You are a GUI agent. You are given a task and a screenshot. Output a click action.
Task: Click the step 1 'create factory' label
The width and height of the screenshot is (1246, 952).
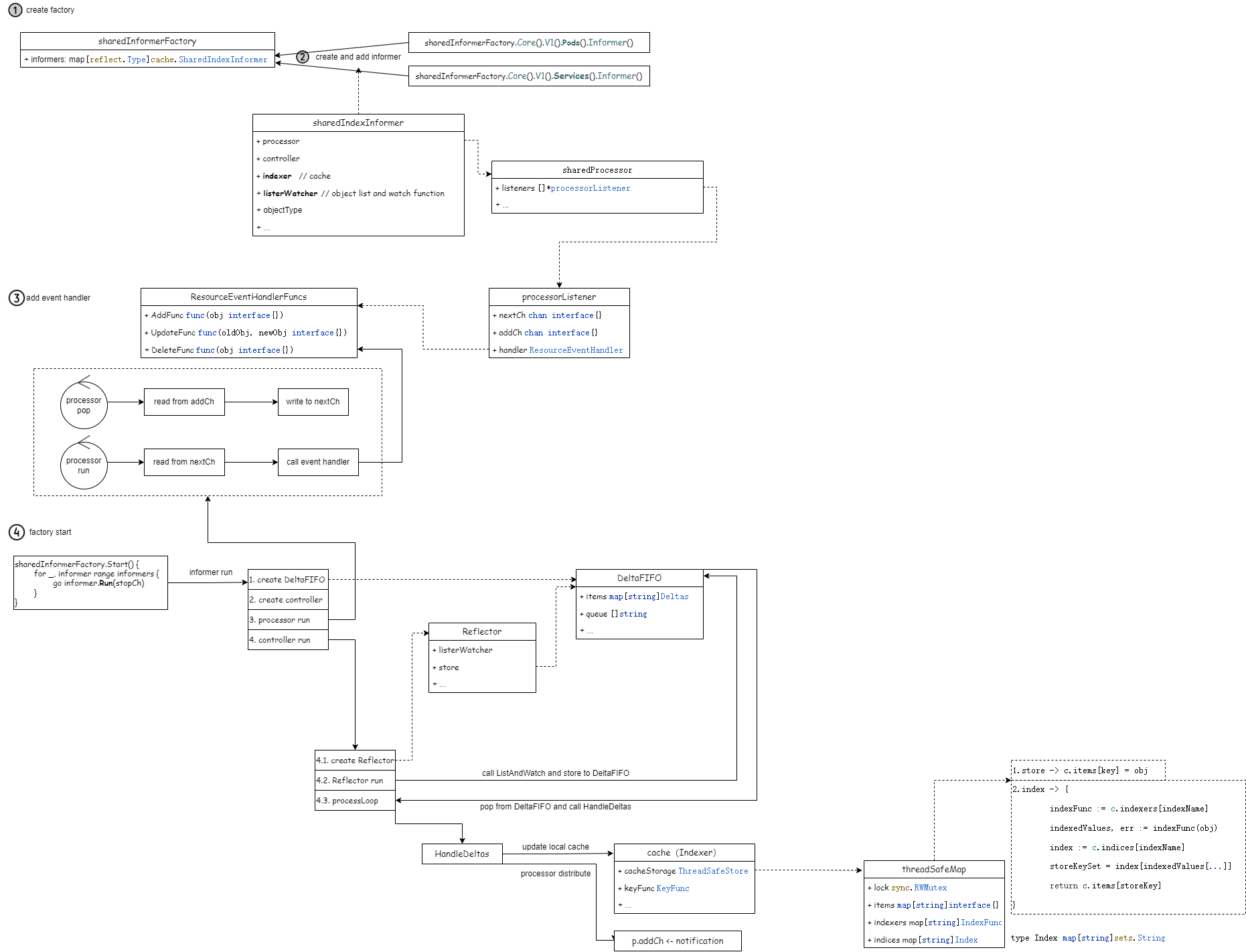tap(50, 10)
